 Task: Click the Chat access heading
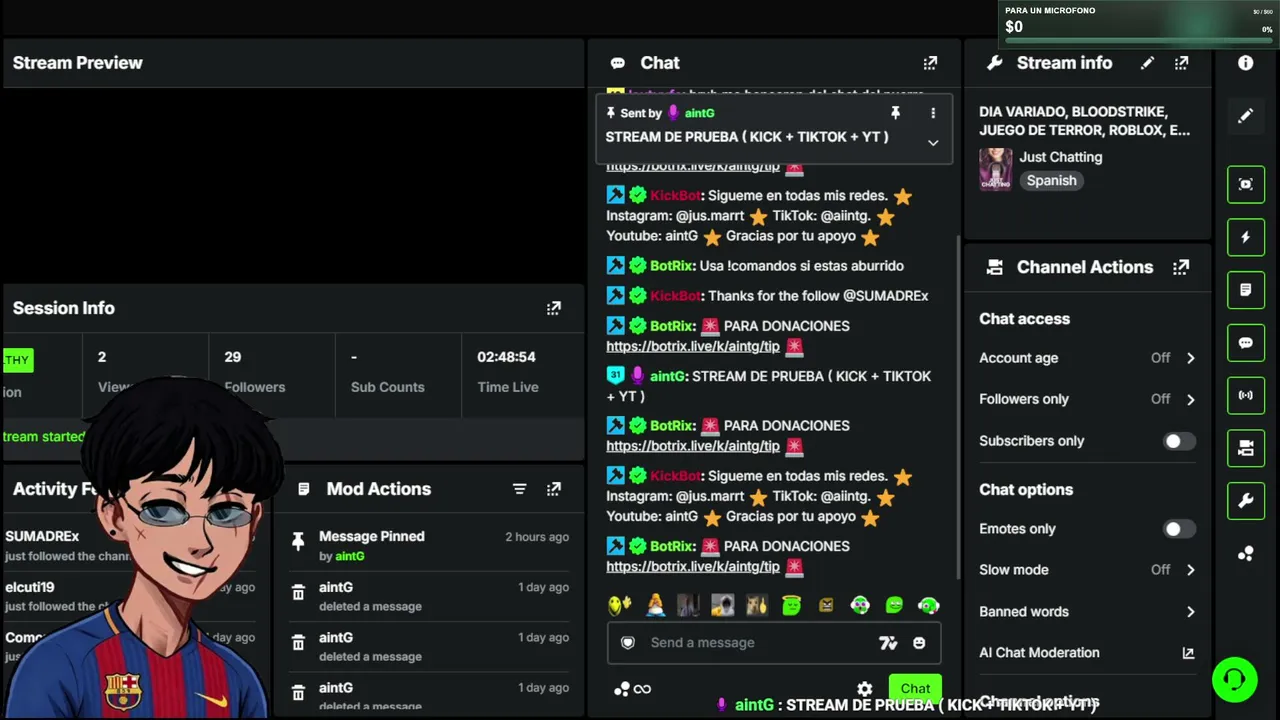(1024, 319)
